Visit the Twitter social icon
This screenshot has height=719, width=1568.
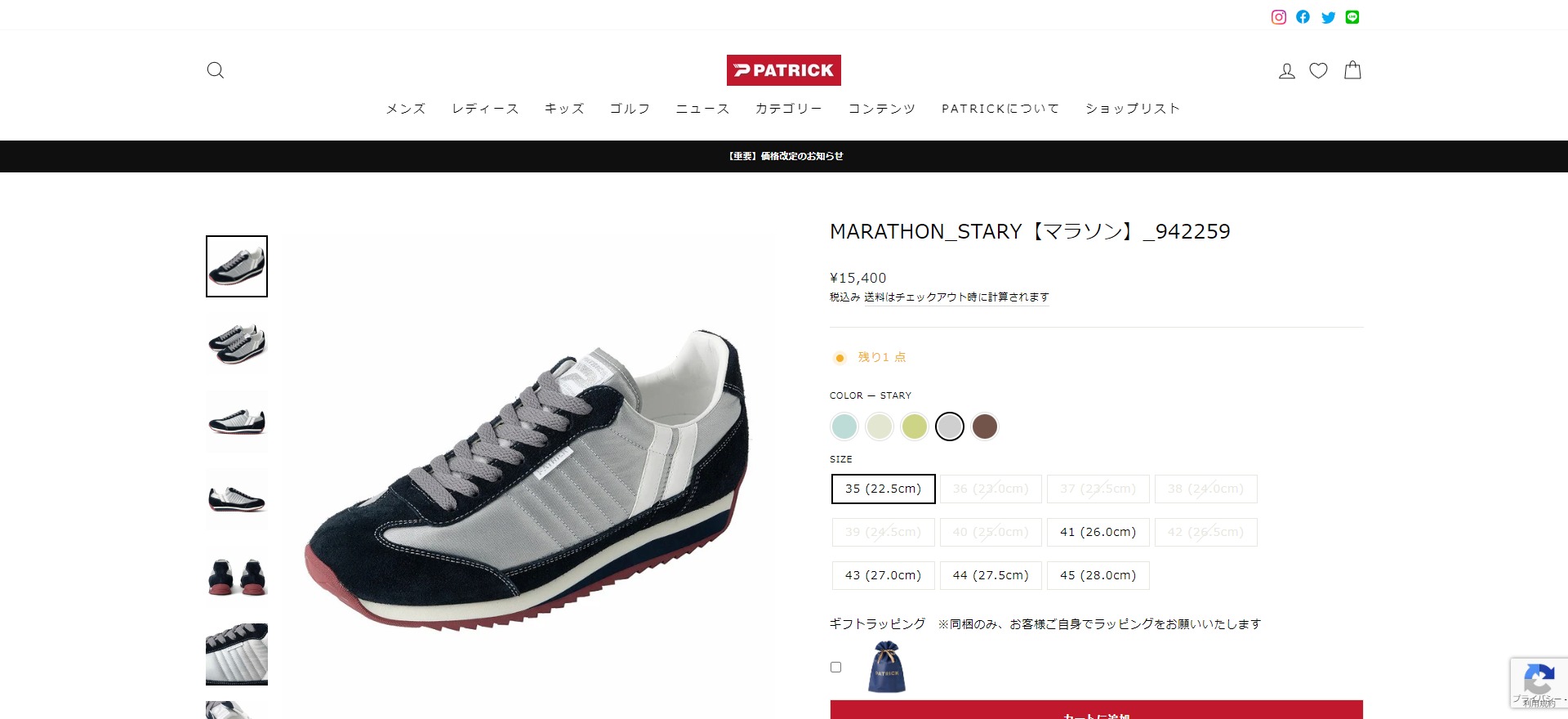click(x=1329, y=17)
